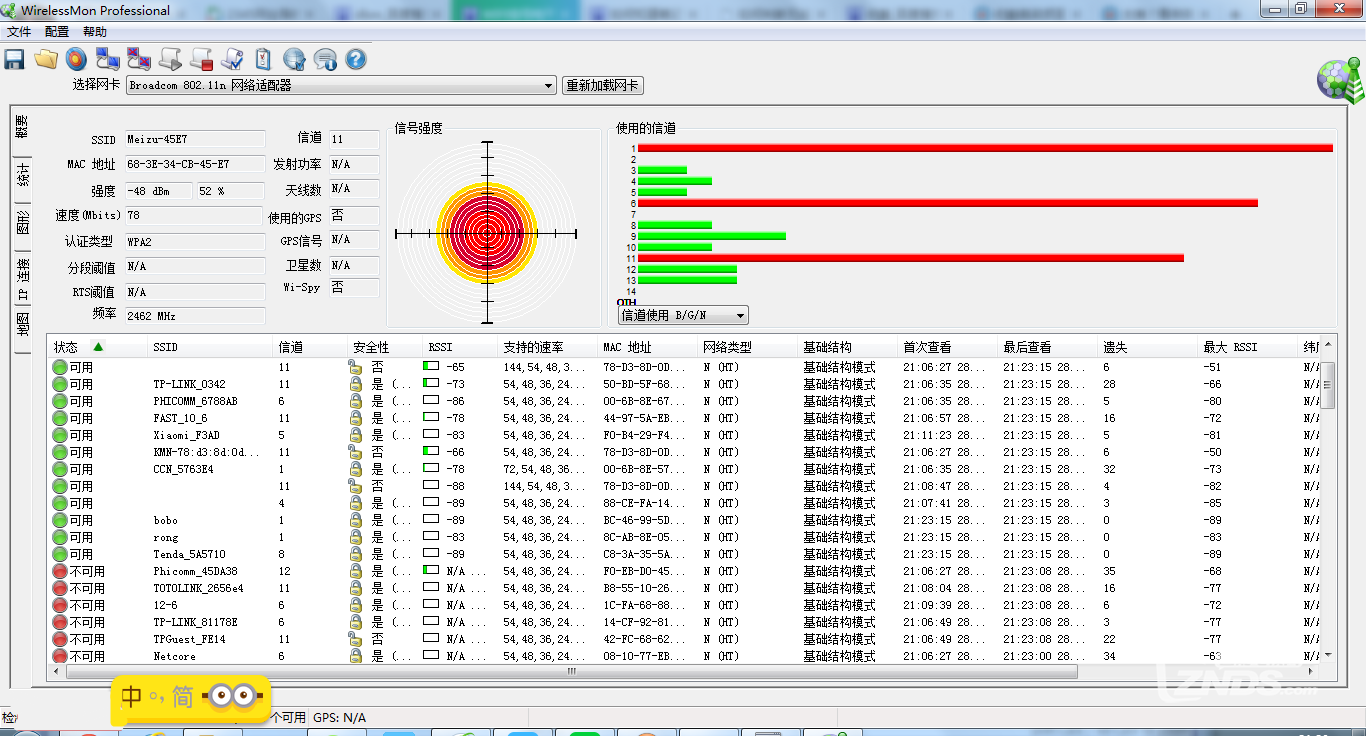Screen dimensions: 1366x736
Task: Open the 配置 menu
Action: tap(57, 32)
